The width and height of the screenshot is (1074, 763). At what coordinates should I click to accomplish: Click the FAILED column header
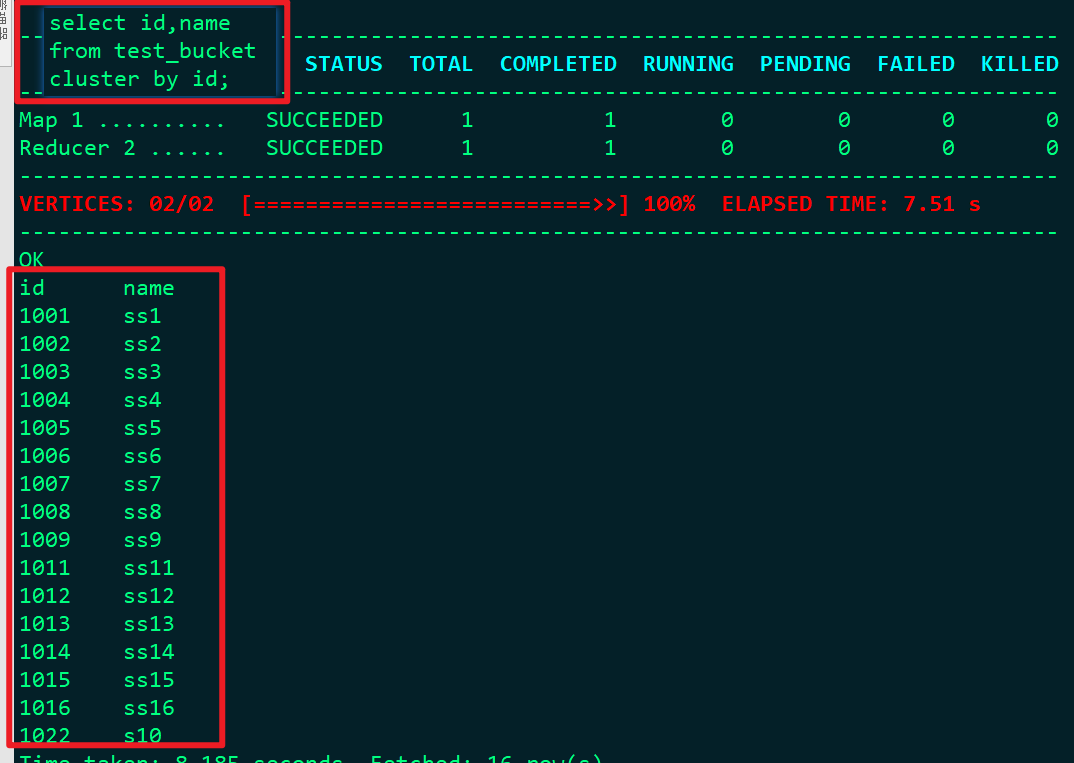tap(916, 64)
